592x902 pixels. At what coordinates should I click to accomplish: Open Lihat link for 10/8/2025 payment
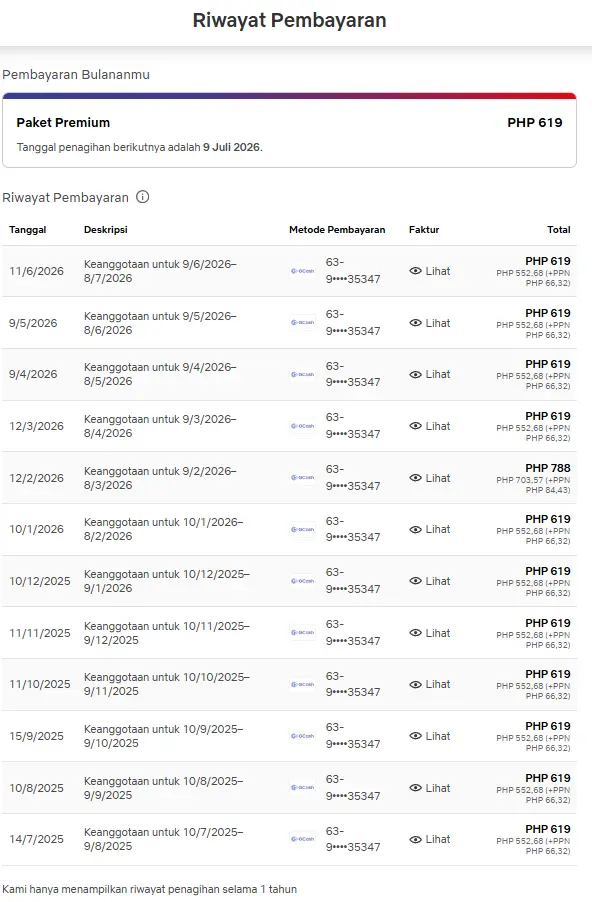click(x=430, y=788)
